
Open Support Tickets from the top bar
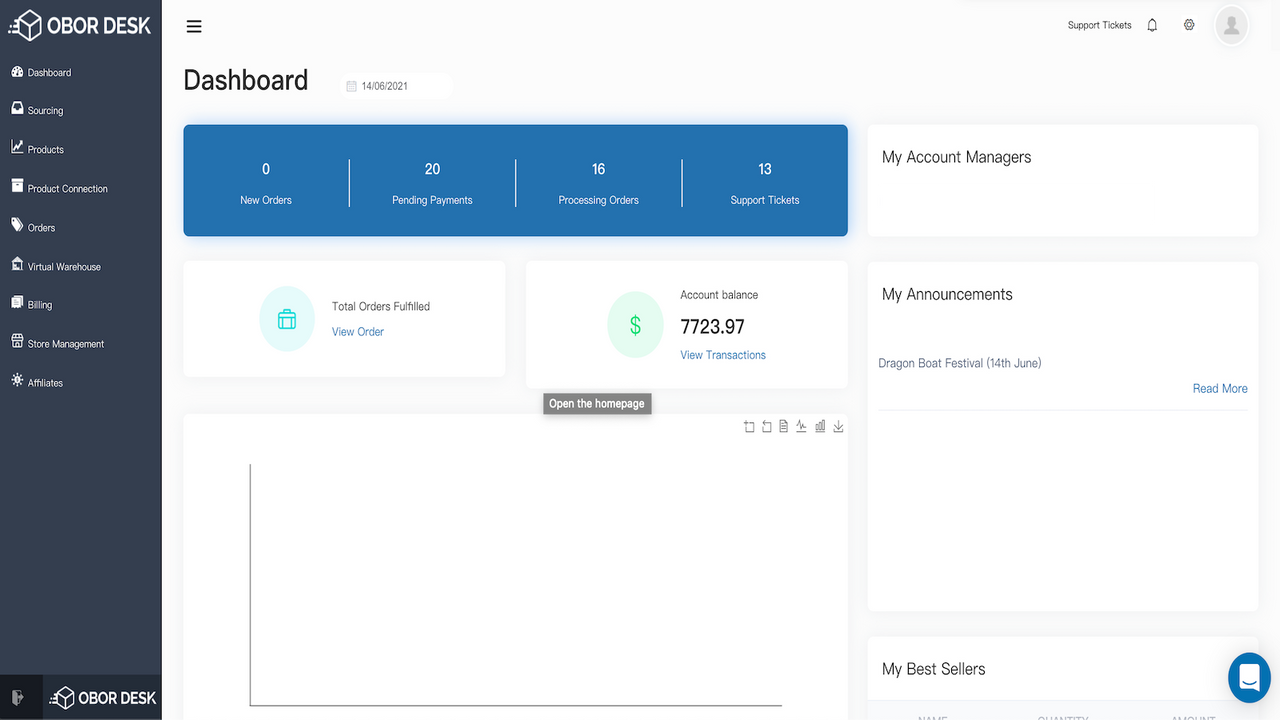click(x=1099, y=25)
